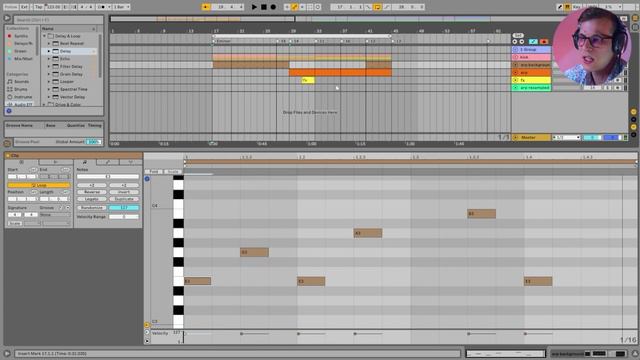Screen dimensions: 640x360
Task: Click the Invert notes button
Action: click(124, 192)
